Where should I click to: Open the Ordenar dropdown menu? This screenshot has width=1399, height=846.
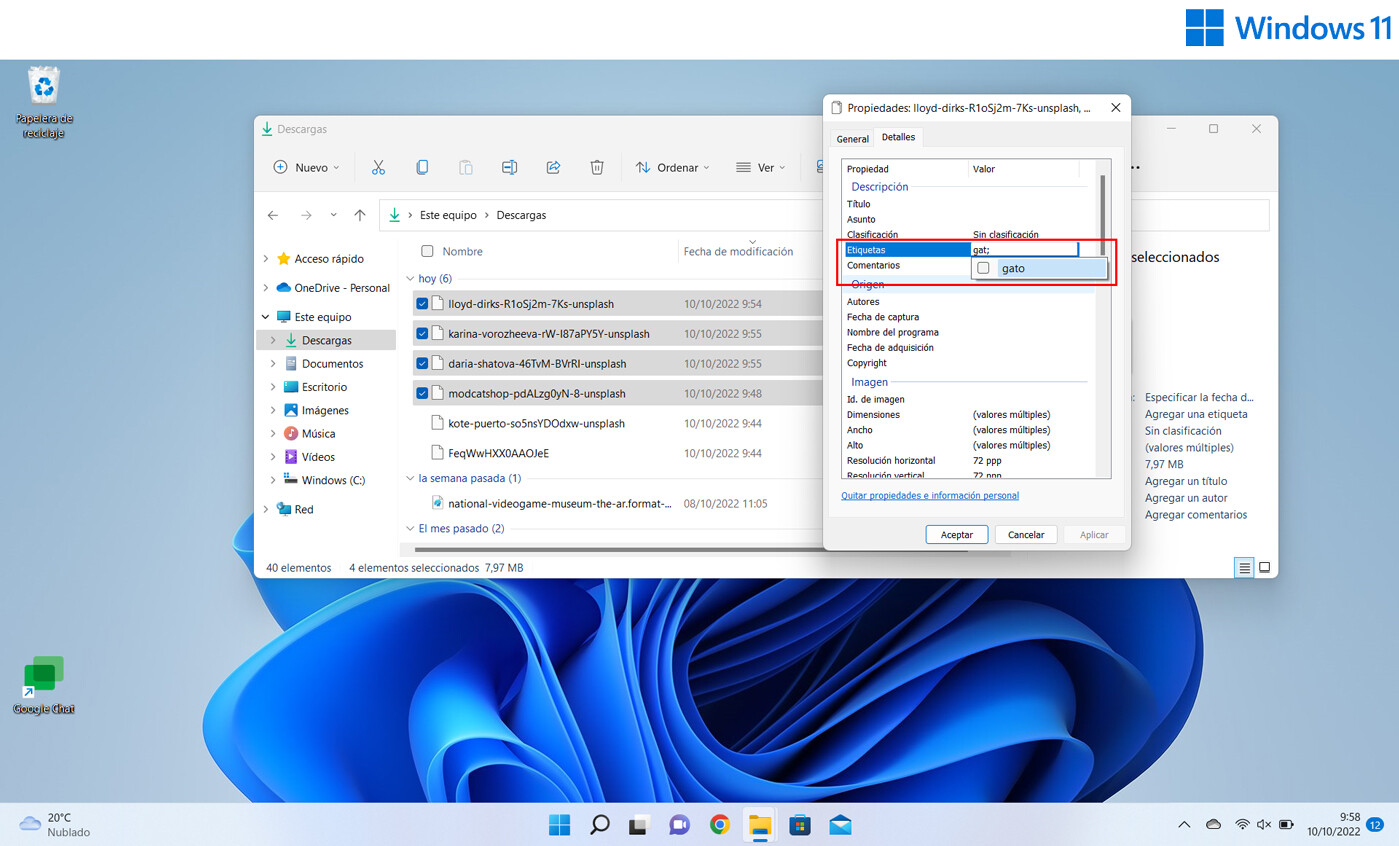pyautogui.click(x=673, y=168)
